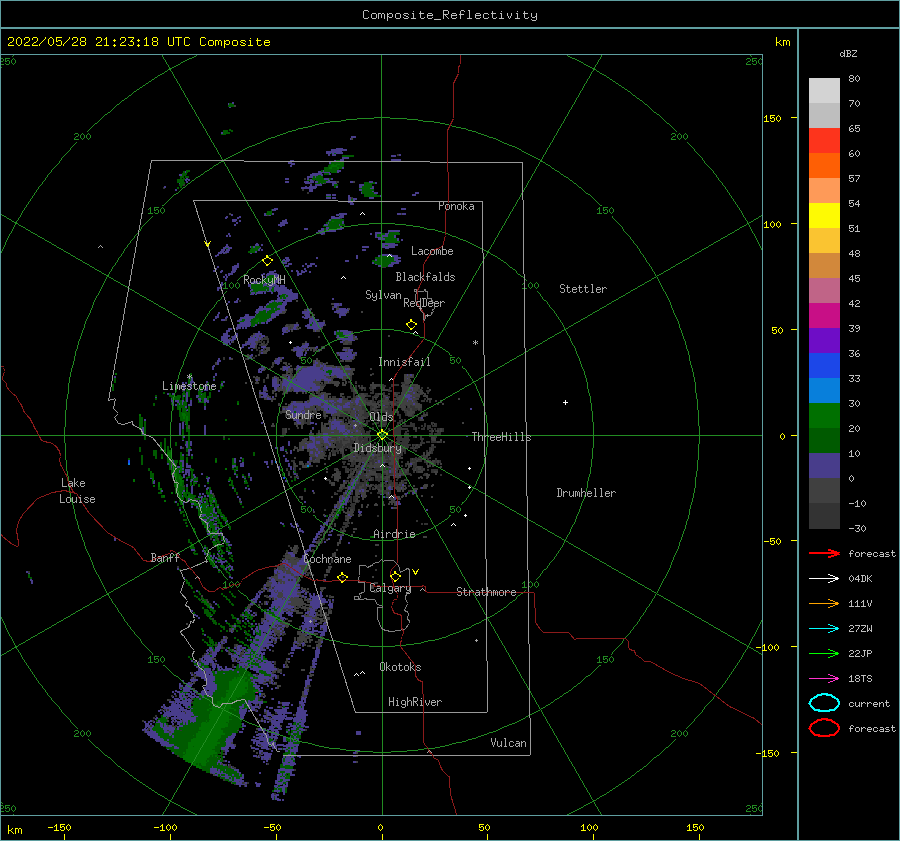Viewport: 900px width, 841px height.
Task: Click the green 22JP arrow legend icon
Action: point(824,653)
